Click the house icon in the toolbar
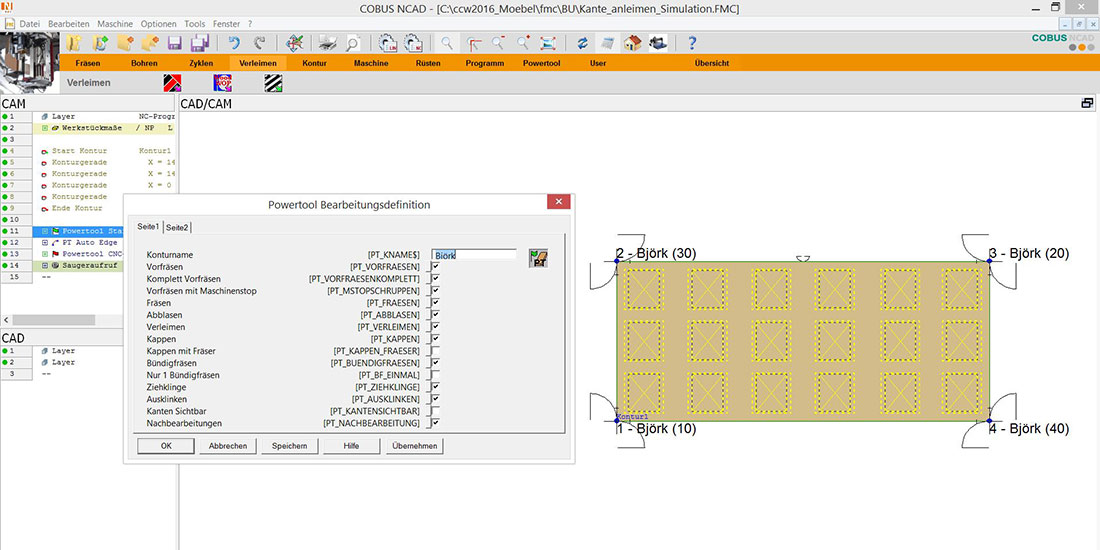Viewport: 1100px width, 550px height. point(633,43)
